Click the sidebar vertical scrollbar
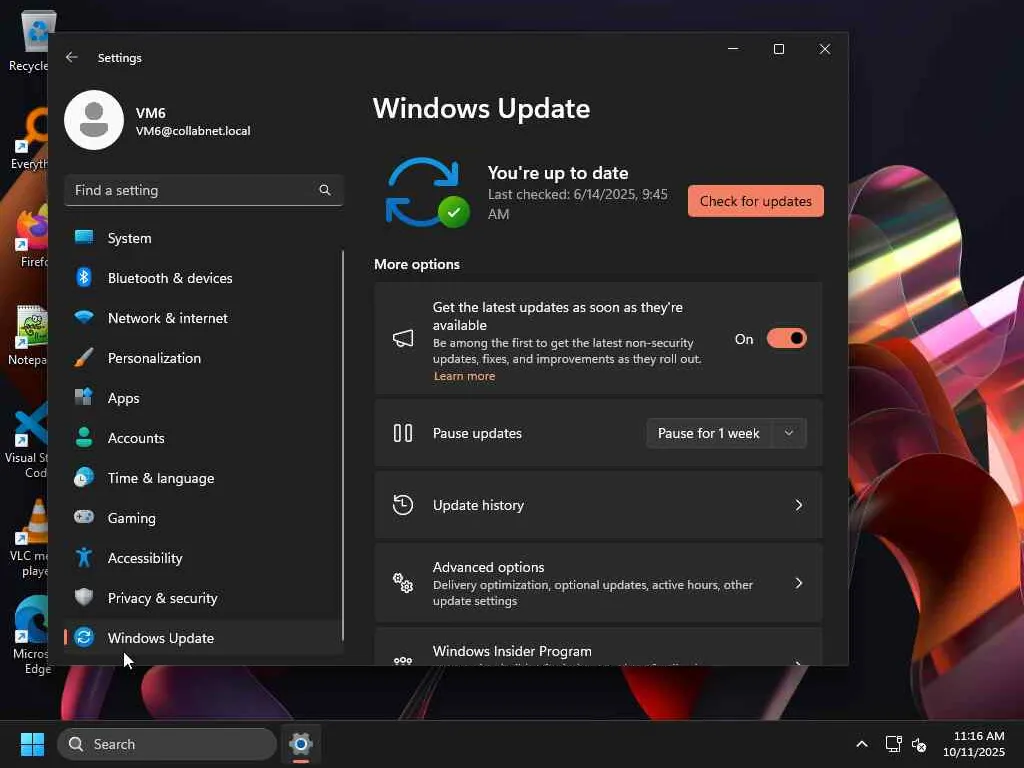The height and width of the screenshot is (768, 1024). point(343,445)
